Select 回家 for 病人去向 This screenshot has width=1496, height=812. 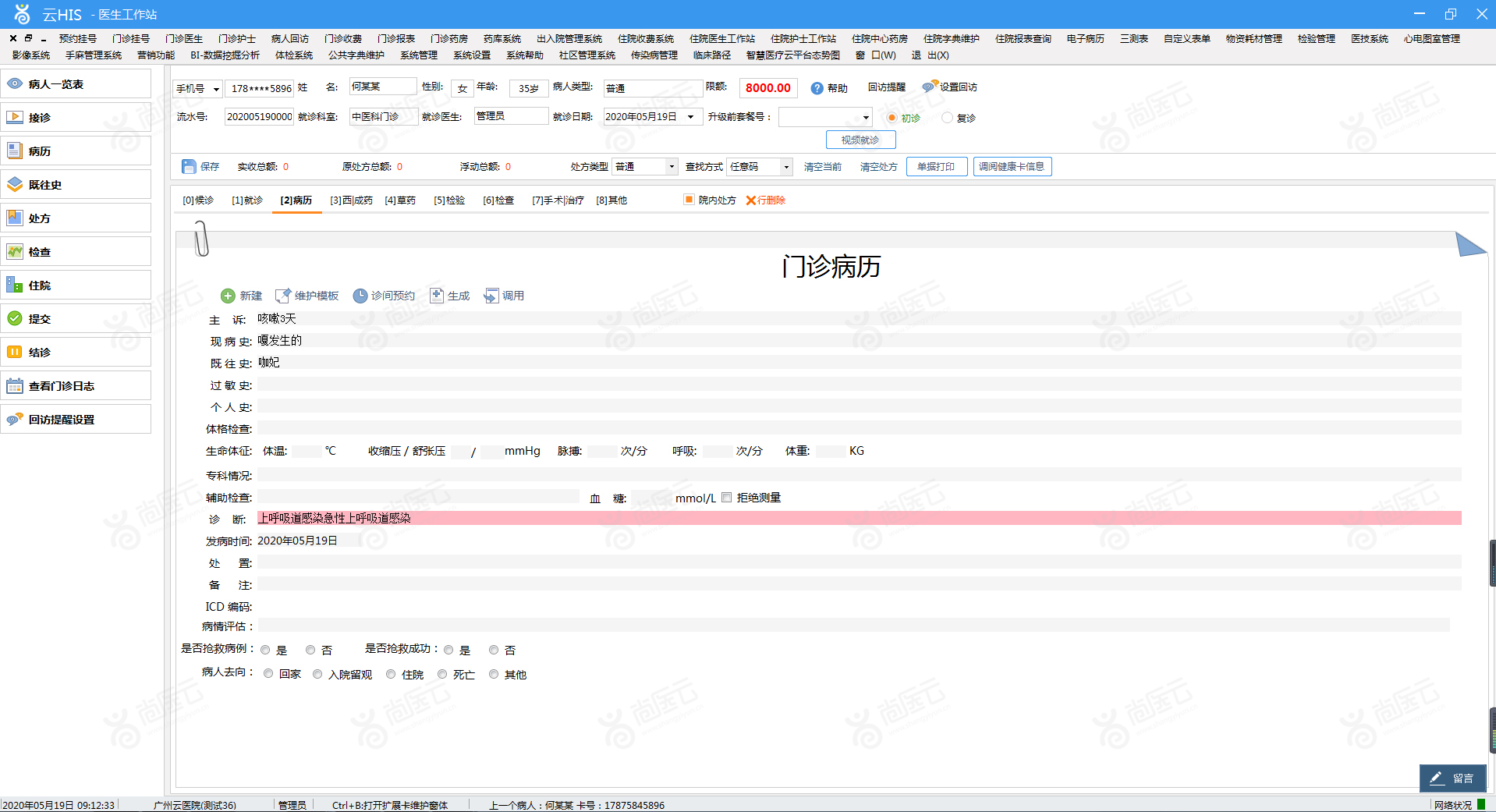pyautogui.click(x=268, y=674)
